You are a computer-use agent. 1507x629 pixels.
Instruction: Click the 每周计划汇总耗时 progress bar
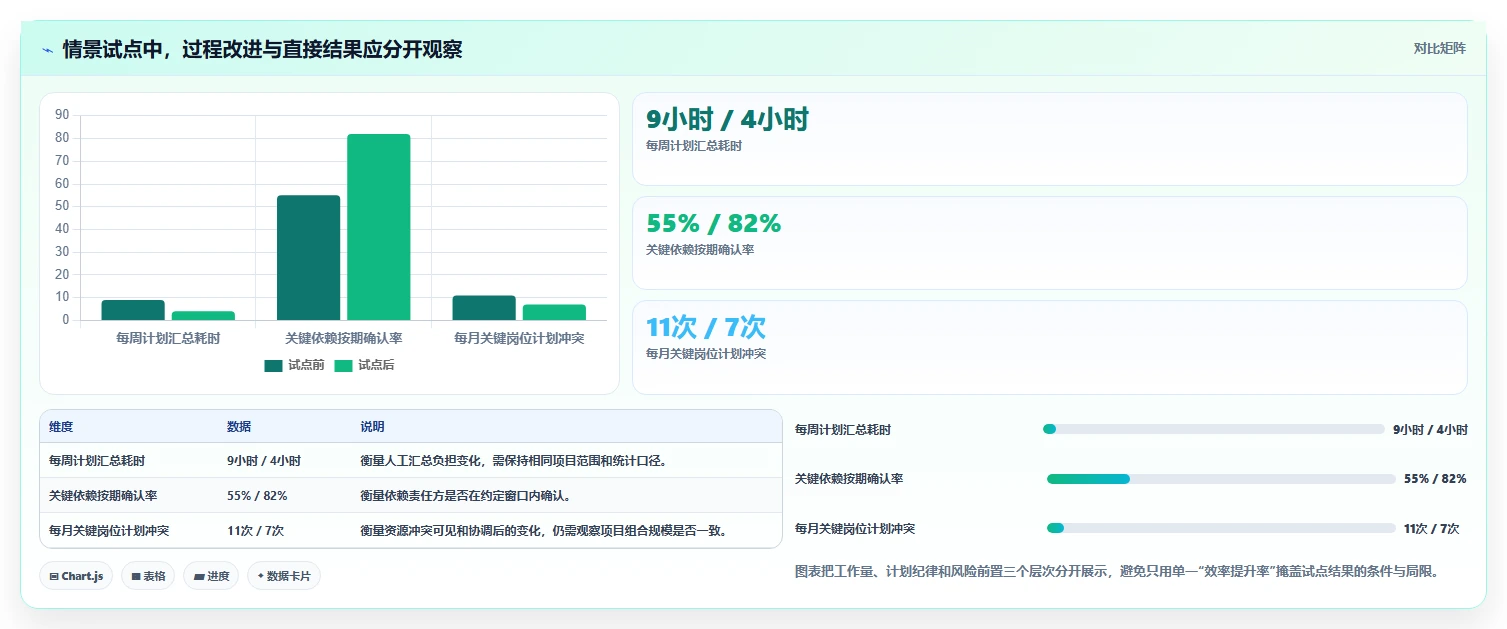pyautogui.click(x=1213, y=429)
